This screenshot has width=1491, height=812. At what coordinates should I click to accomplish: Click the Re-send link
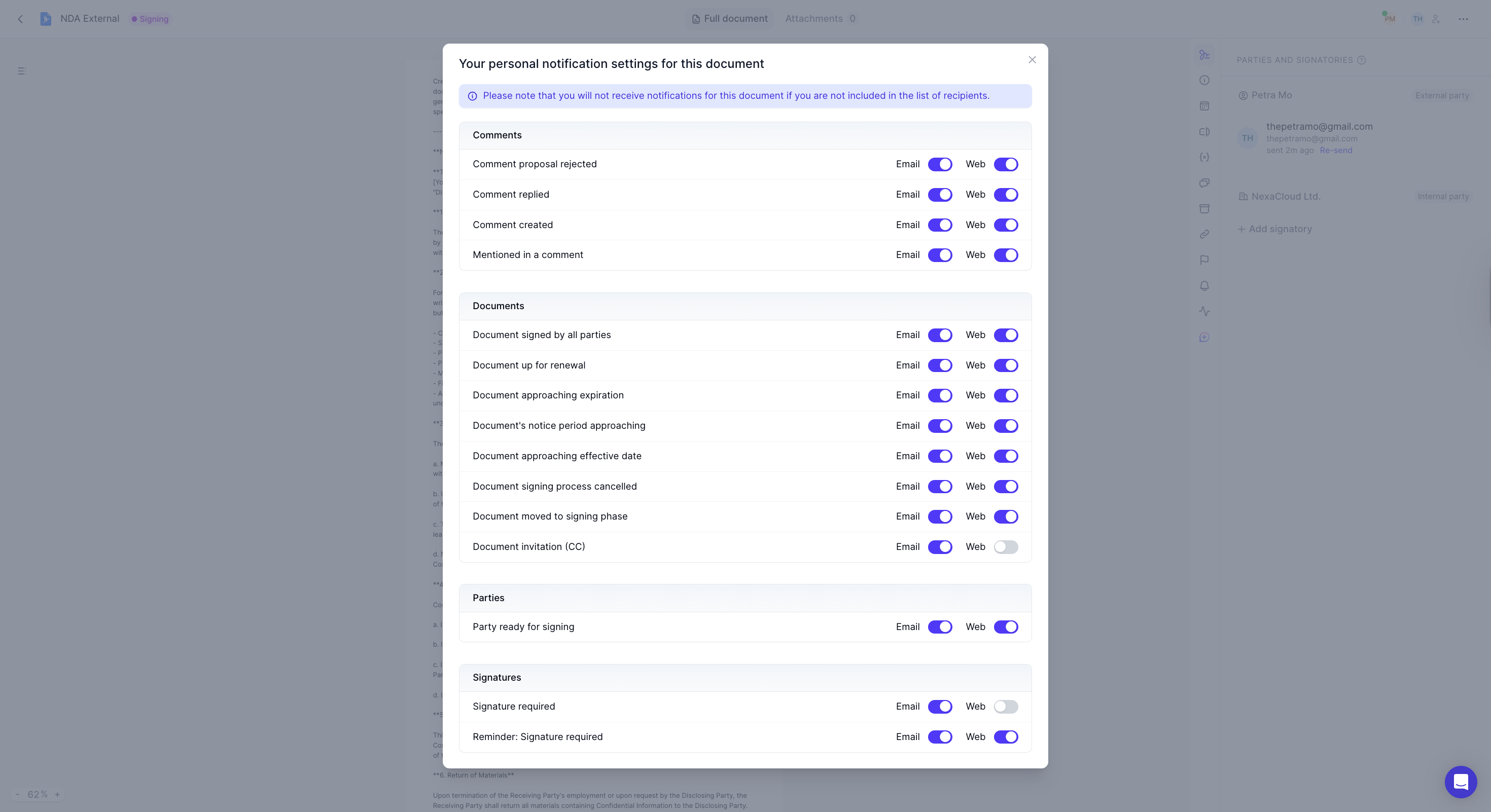point(1336,151)
